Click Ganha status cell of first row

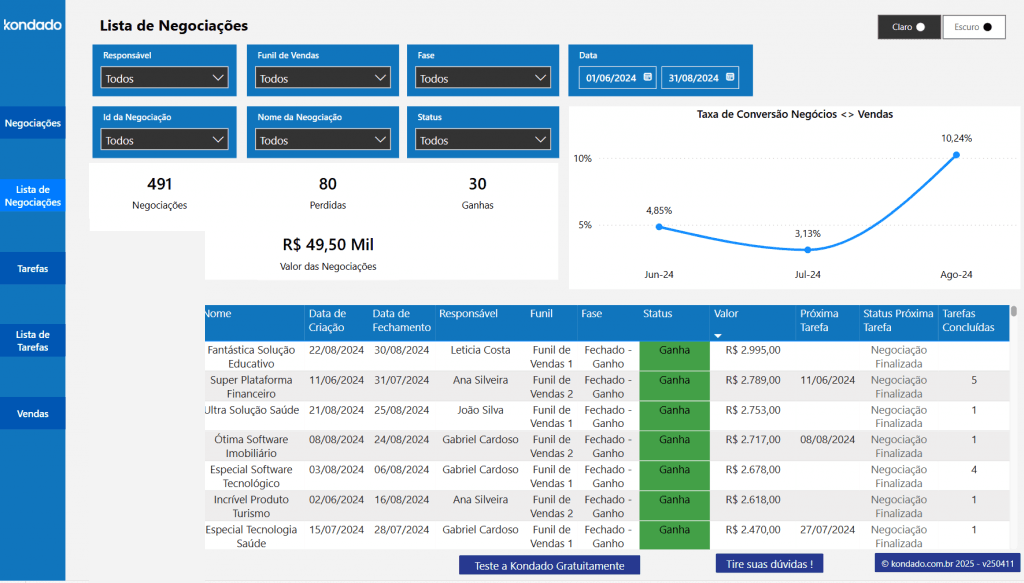tap(675, 356)
